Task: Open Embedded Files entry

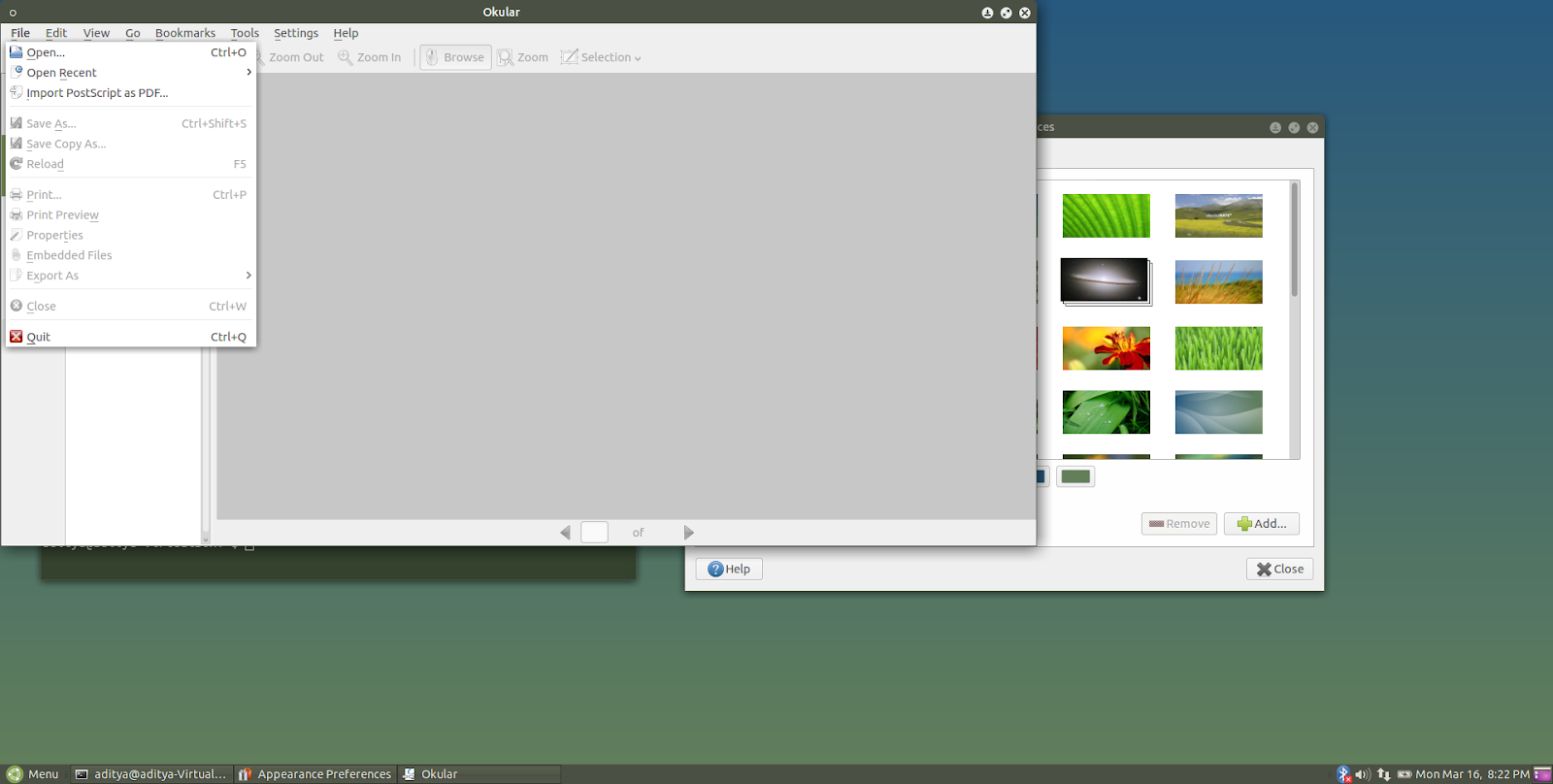Action: pyautogui.click(x=130, y=255)
